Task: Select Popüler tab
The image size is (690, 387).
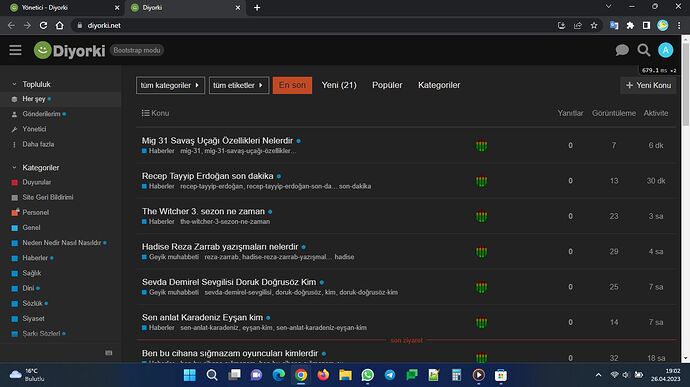Action: click(387, 85)
